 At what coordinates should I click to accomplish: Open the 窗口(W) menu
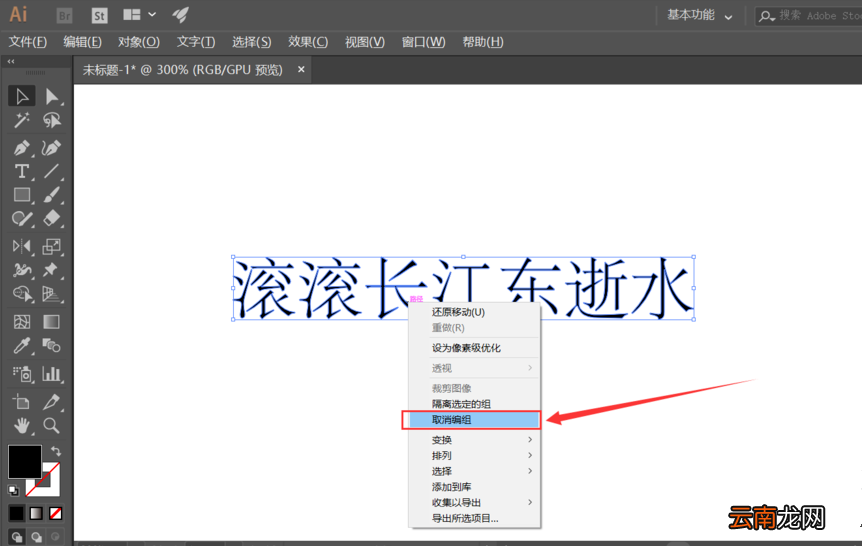(x=423, y=42)
